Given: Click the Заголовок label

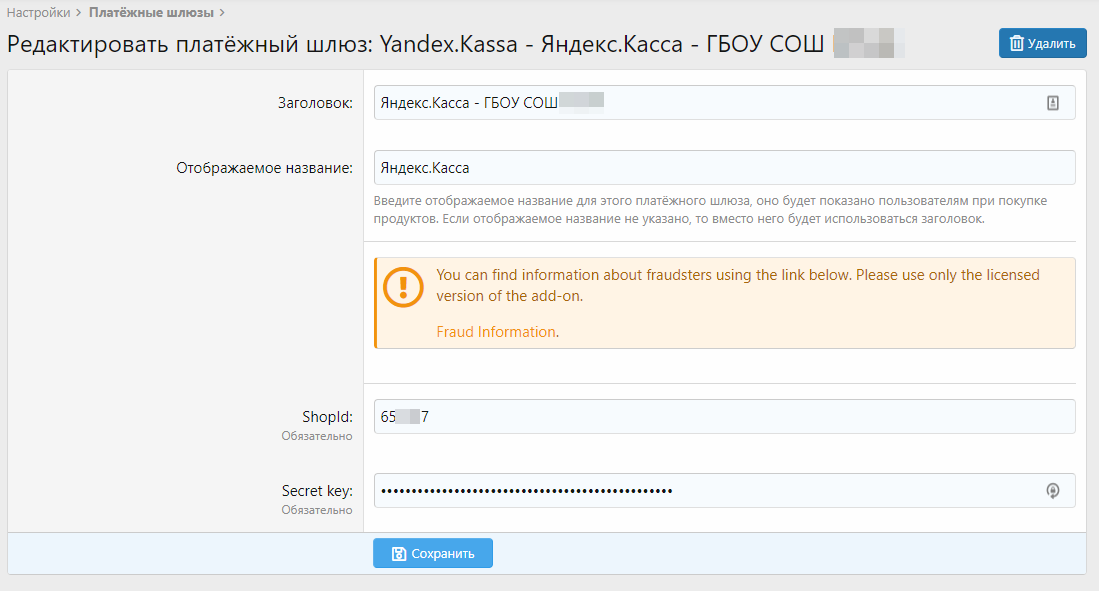Looking at the screenshot, I should point(314,102).
